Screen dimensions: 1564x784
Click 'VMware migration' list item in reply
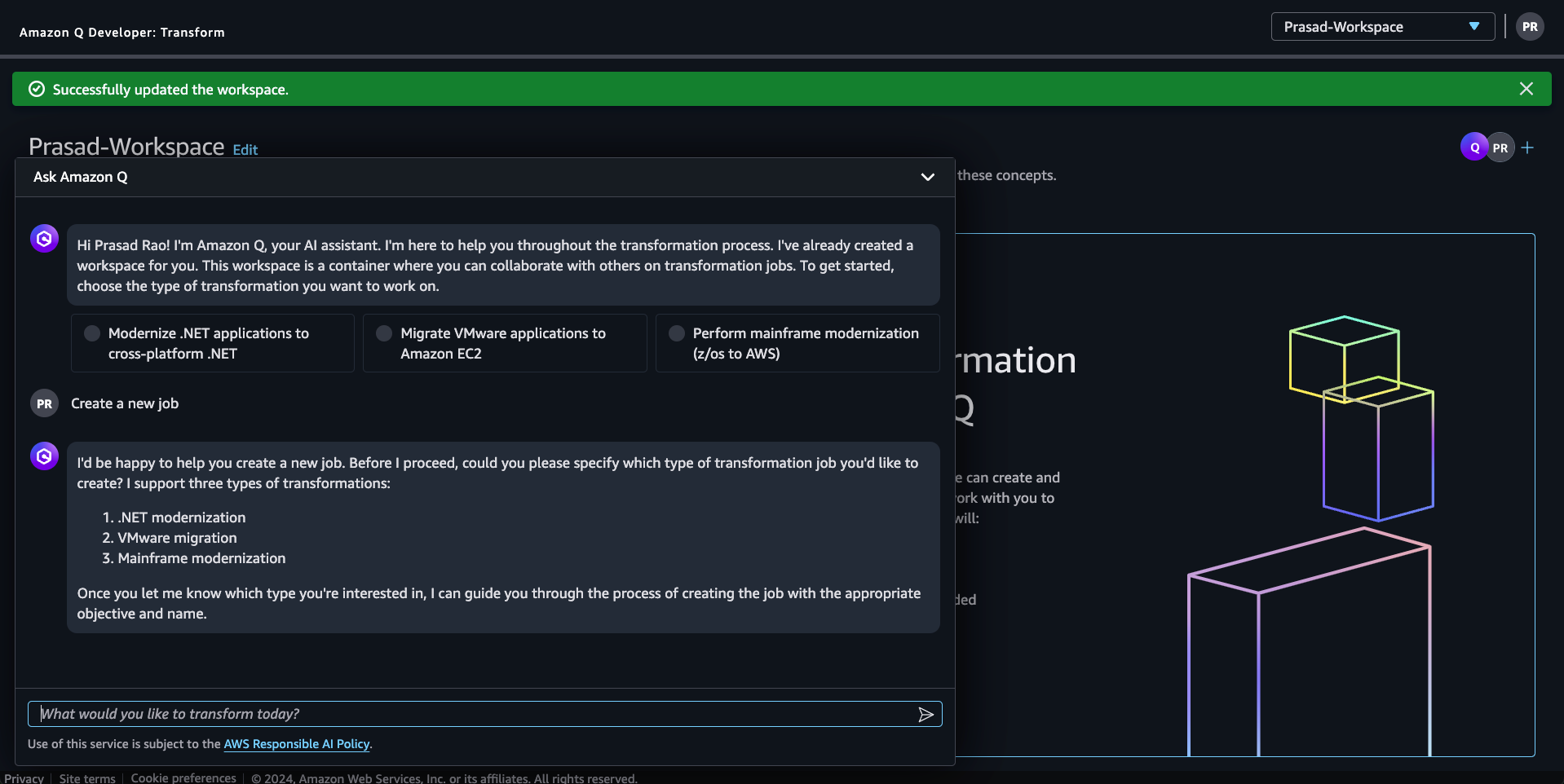pos(178,538)
